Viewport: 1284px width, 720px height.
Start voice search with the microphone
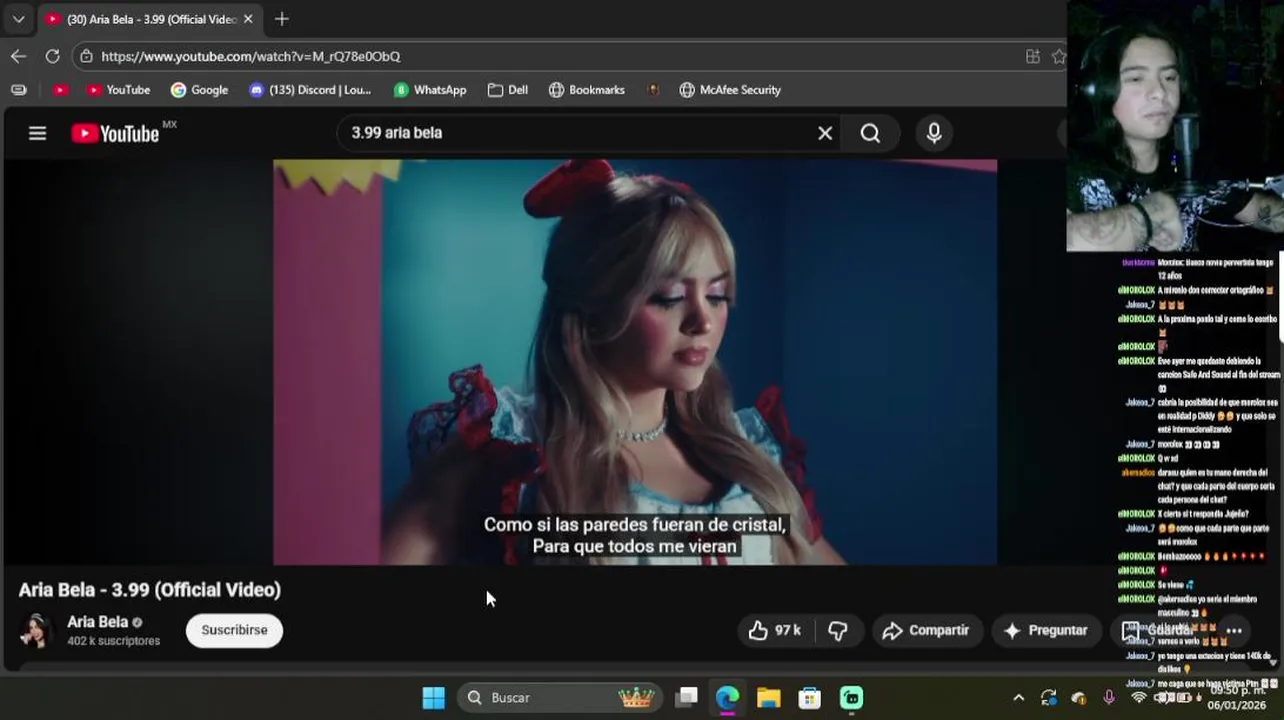click(934, 133)
